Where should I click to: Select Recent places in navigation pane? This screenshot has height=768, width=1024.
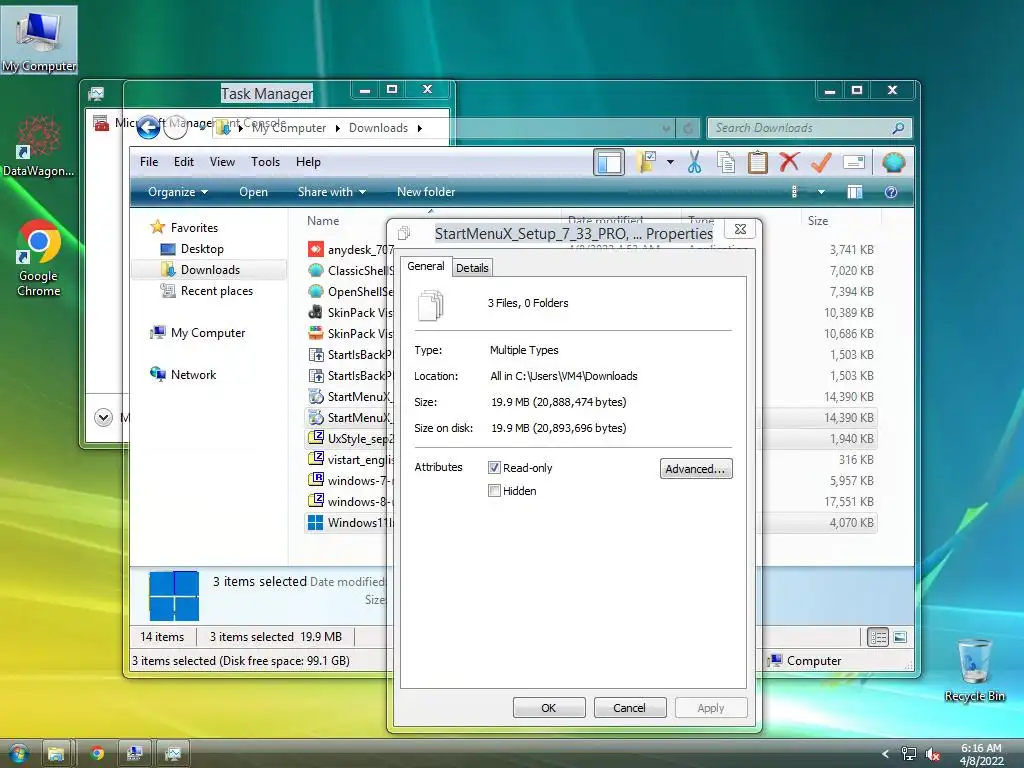[x=216, y=291]
